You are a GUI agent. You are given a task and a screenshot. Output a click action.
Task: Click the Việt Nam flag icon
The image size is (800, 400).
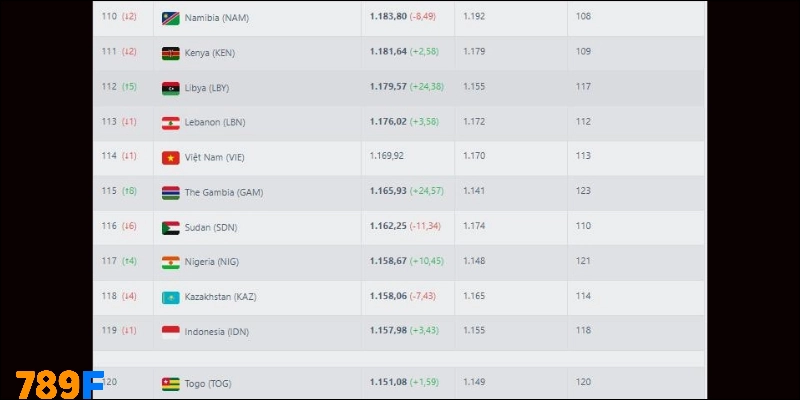pos(171,157)
